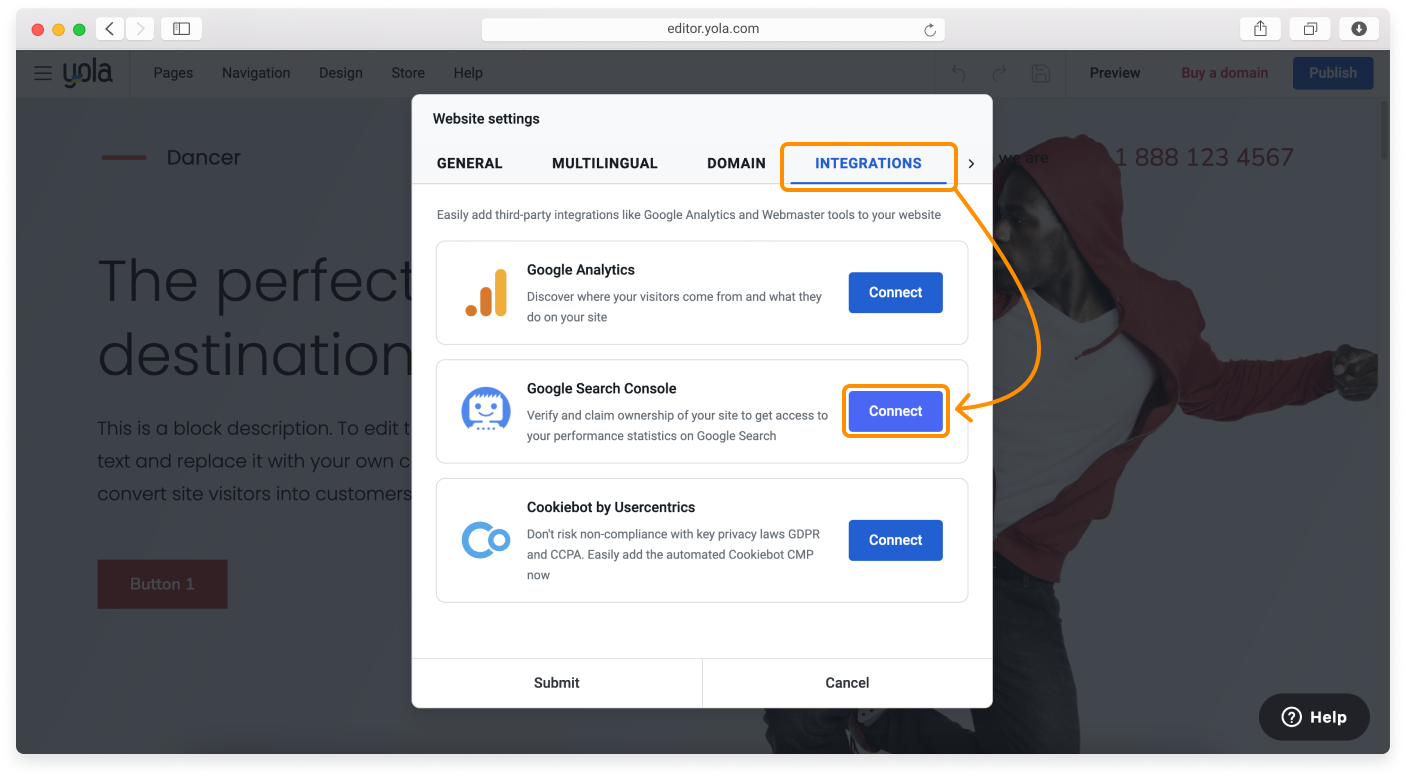Click the editor.yola.com address bar
The width and height of the screenshot is (1406, 778).
click(712, 28)
